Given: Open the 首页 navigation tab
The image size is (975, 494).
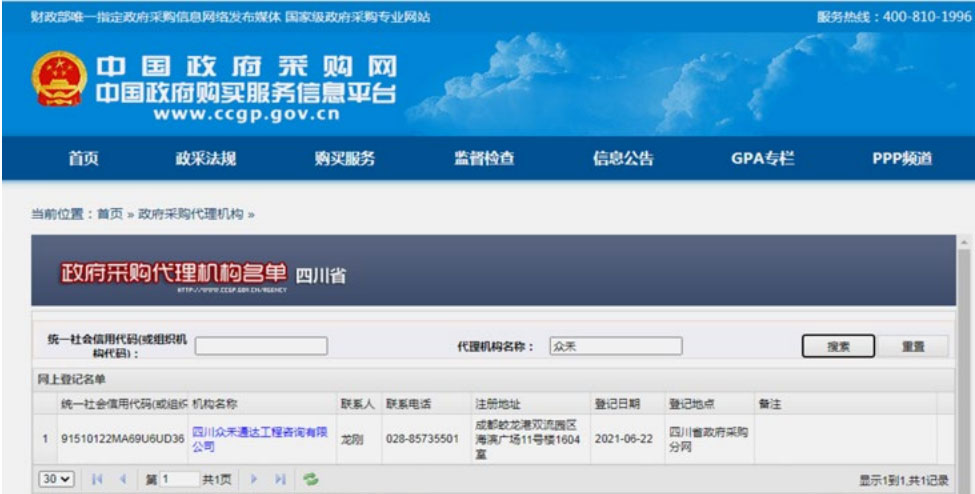Looking at the screenshot, I should (83, 158).
